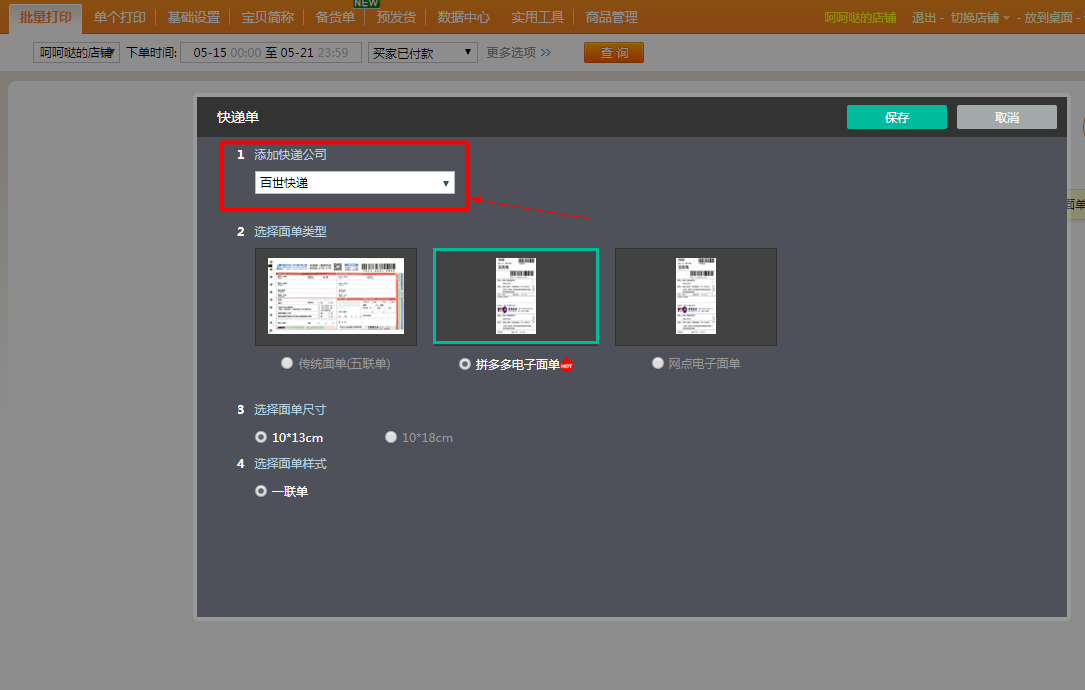The width and height of the screenshot is (1085, 690).
Task: Pick the 一联单 style radio button
Action: point(262,491)
